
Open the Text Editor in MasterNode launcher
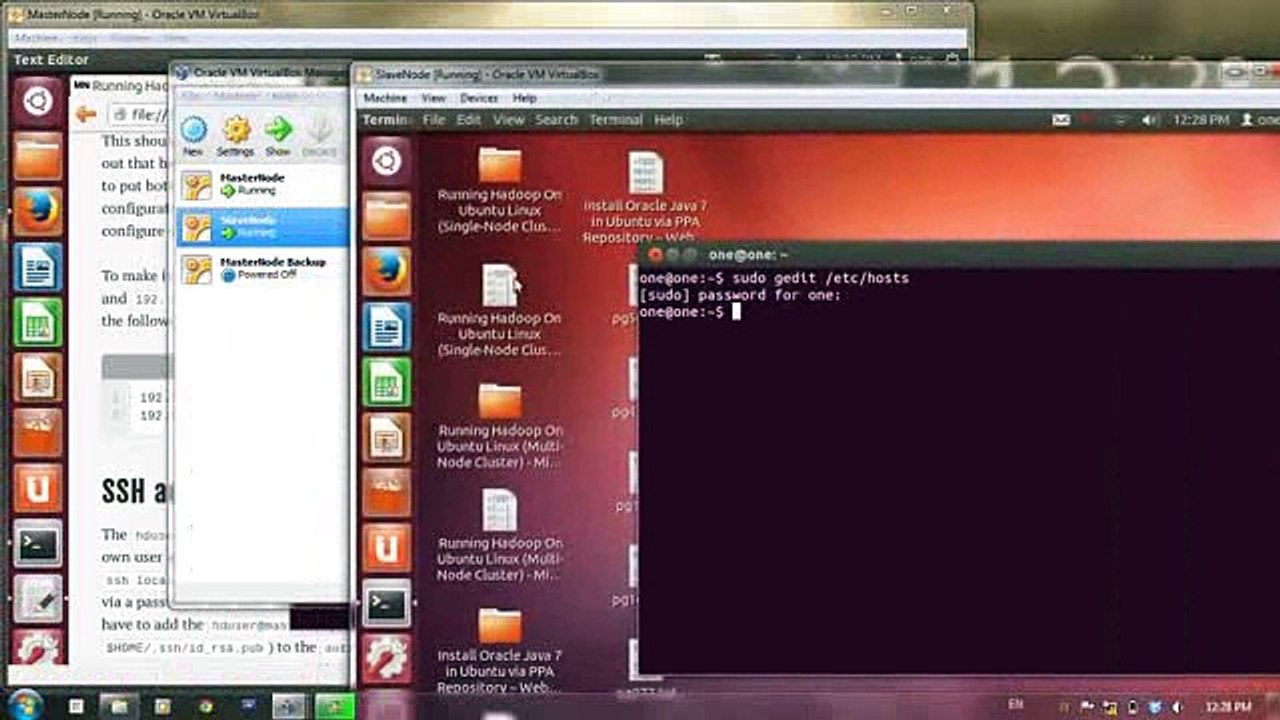(x=38, y=599)
